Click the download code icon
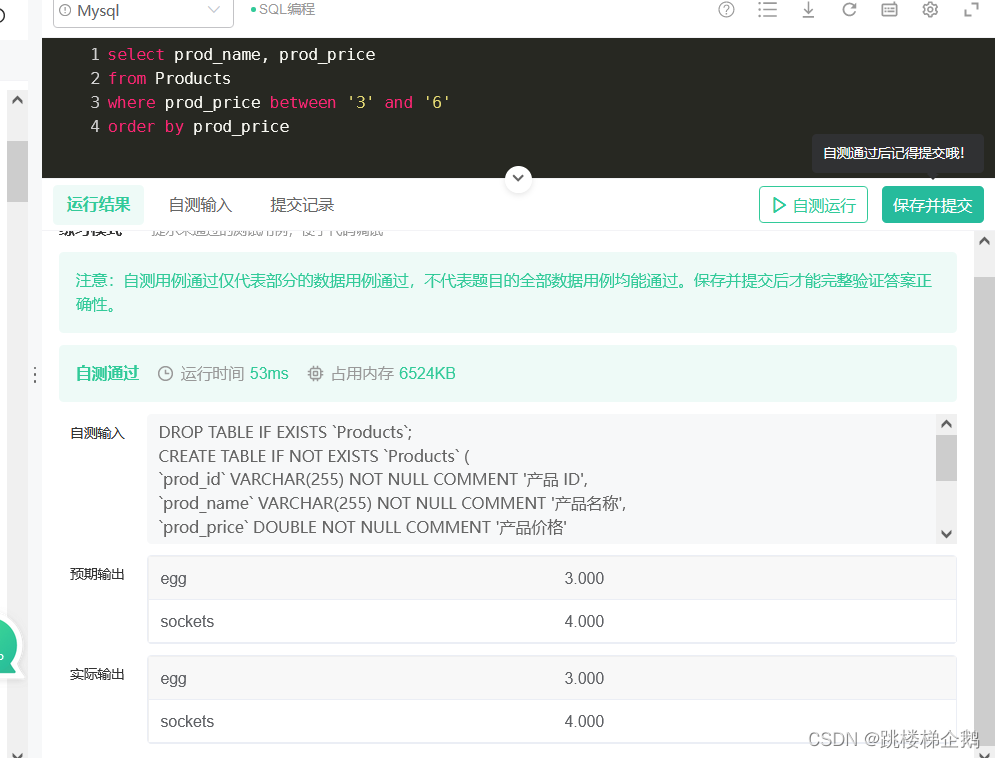The height and width of the screenshot is (758, 995). (808, 9)
